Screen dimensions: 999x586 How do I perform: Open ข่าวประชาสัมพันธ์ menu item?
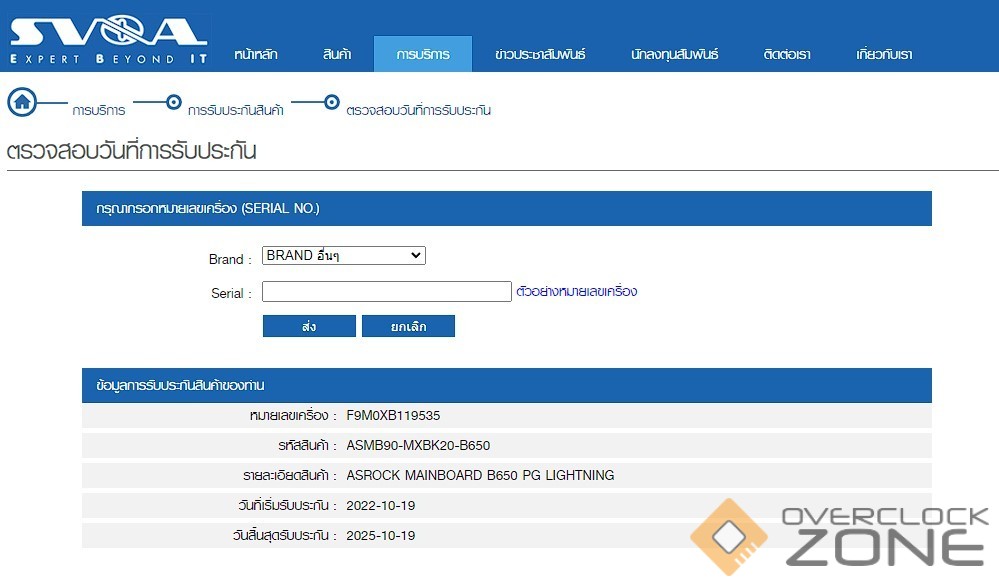[x=540, y=54]
